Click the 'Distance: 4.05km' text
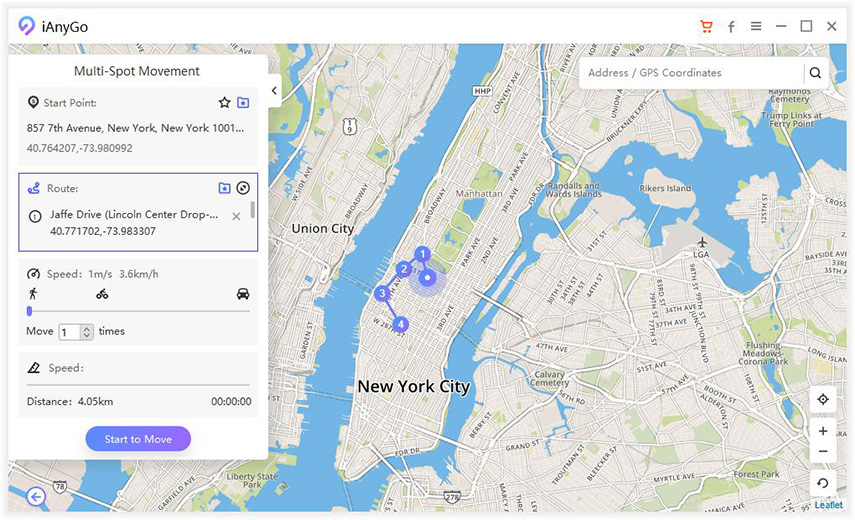This screenshot has width=855, height=520. [70, 402]
